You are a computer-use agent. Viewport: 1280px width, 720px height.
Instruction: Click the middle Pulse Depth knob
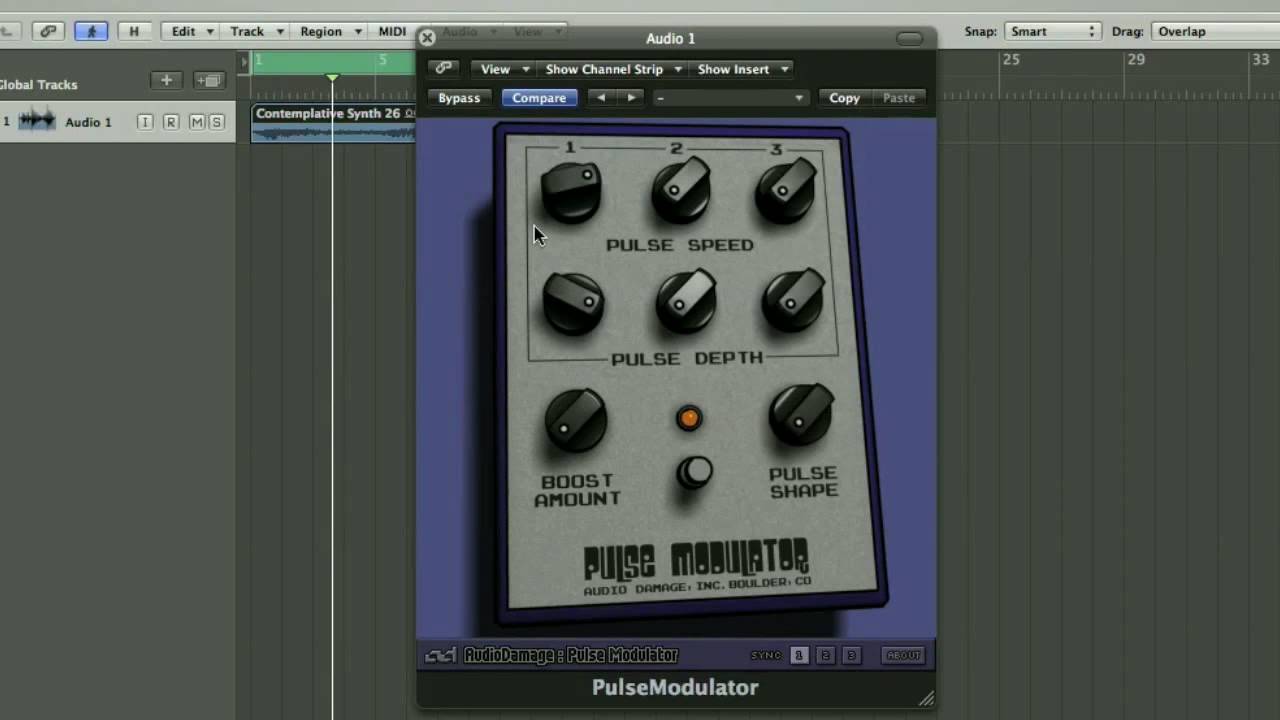pos(686,302)
